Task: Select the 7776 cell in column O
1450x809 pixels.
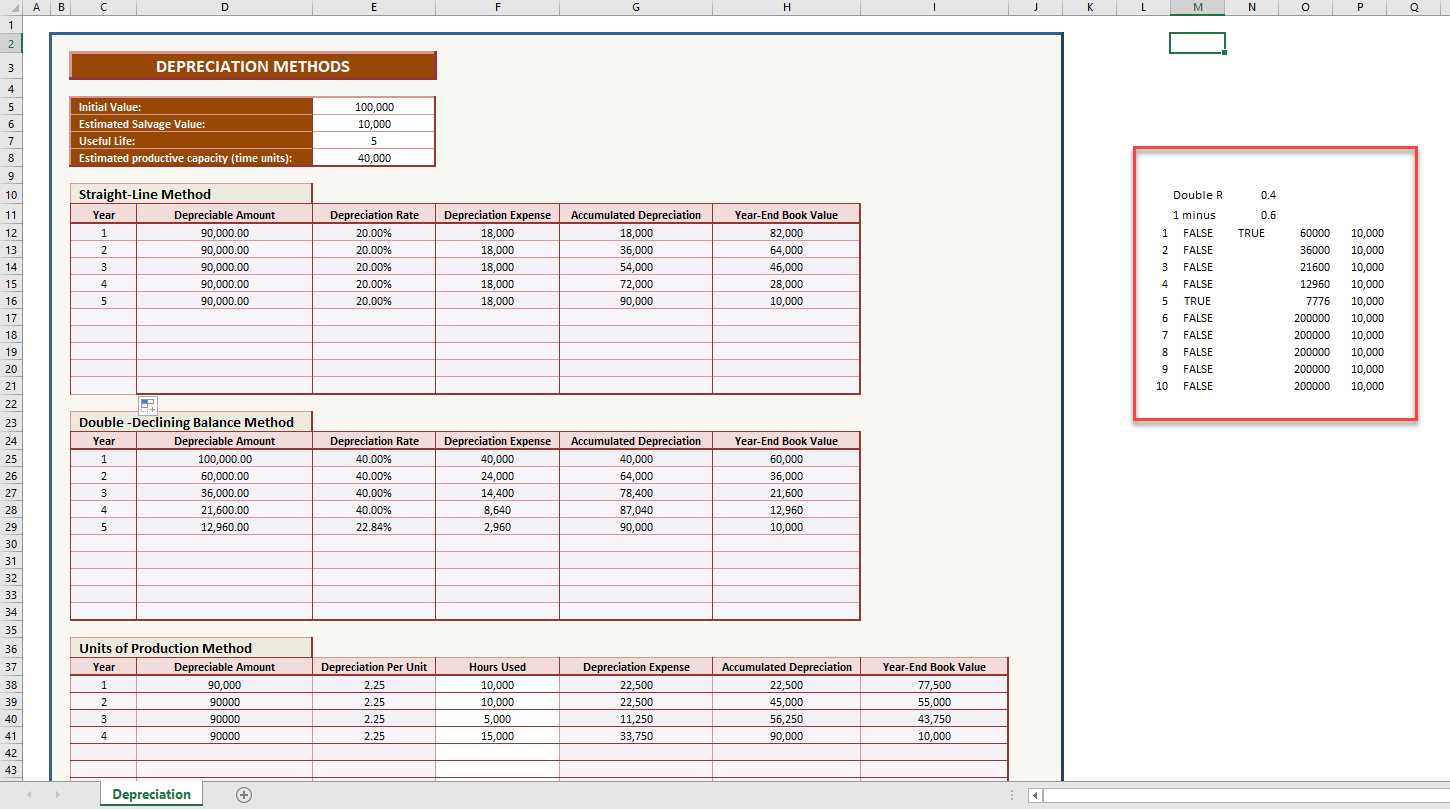Action: point(1317,301)
